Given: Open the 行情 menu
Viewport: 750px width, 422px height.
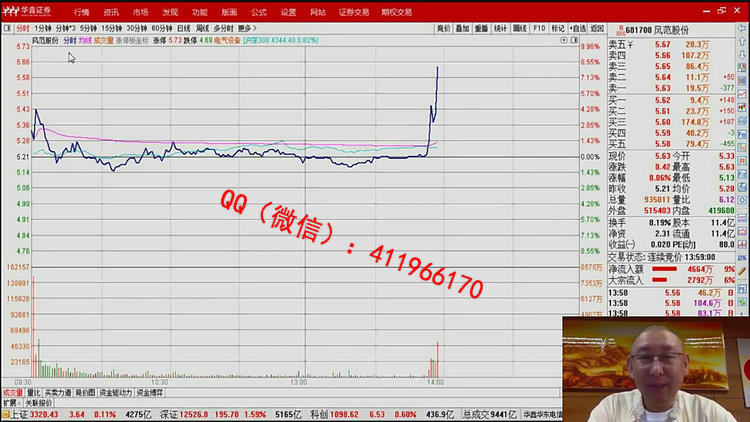Looking at the screenshot, I should click(x=81, y=12).
